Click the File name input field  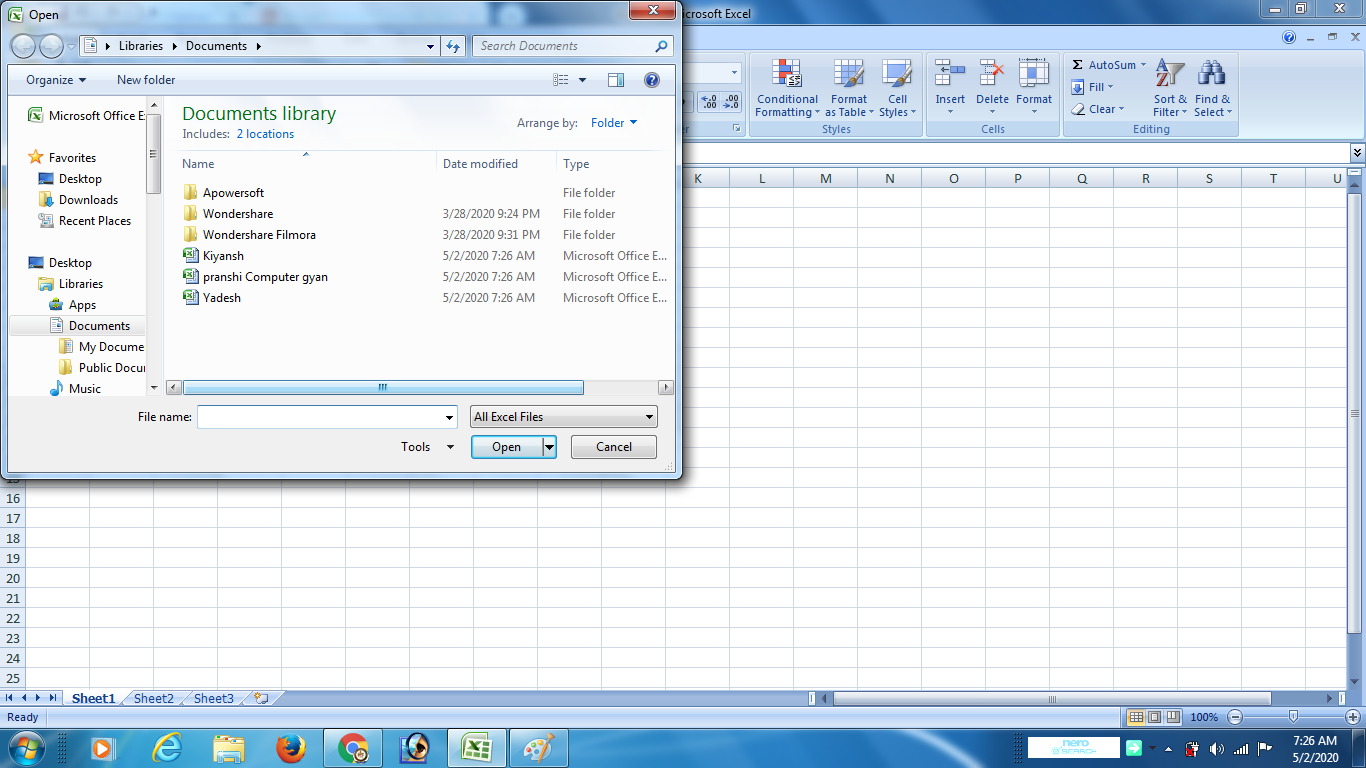point(320,417)
